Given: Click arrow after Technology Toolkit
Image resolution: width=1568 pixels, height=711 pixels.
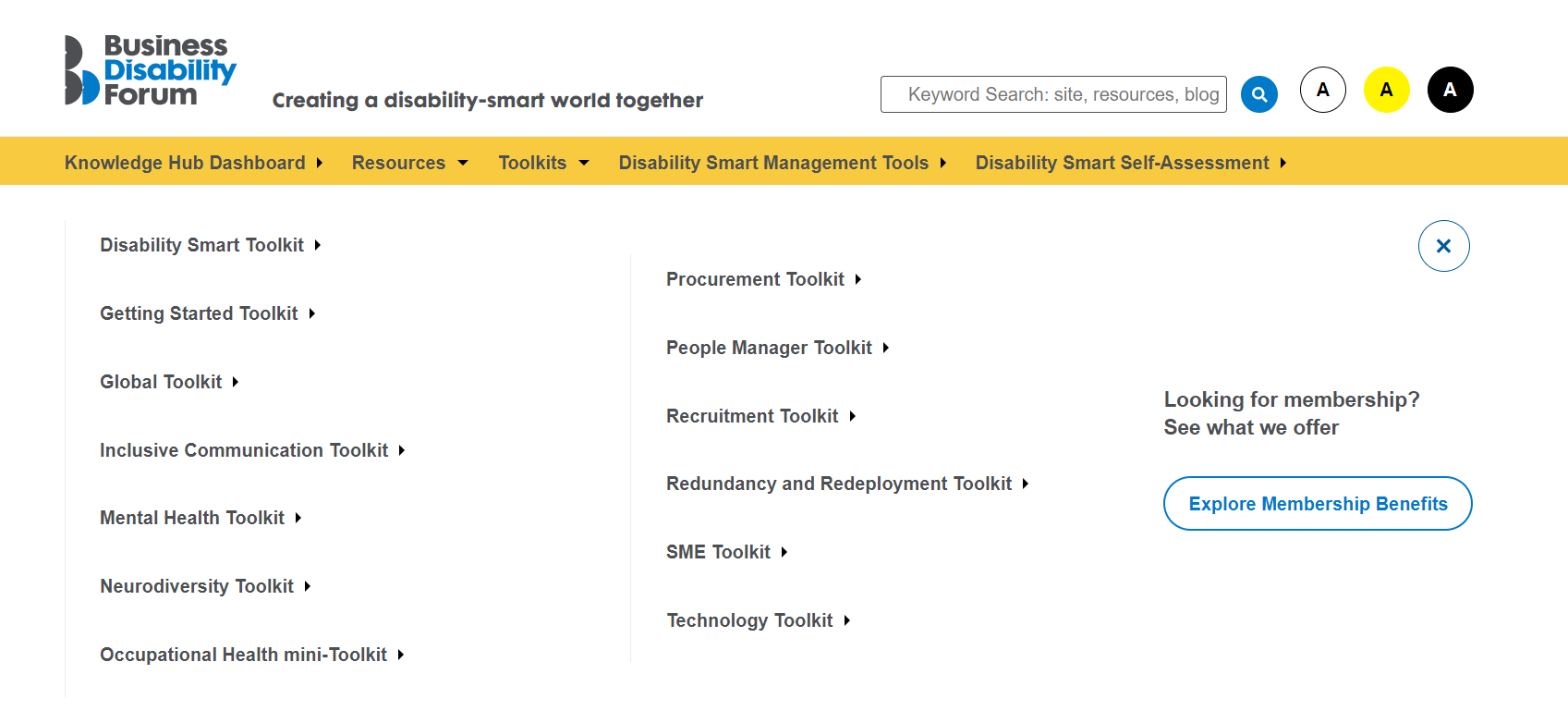Looking at the screenshot, I should [x=847, y=620].
